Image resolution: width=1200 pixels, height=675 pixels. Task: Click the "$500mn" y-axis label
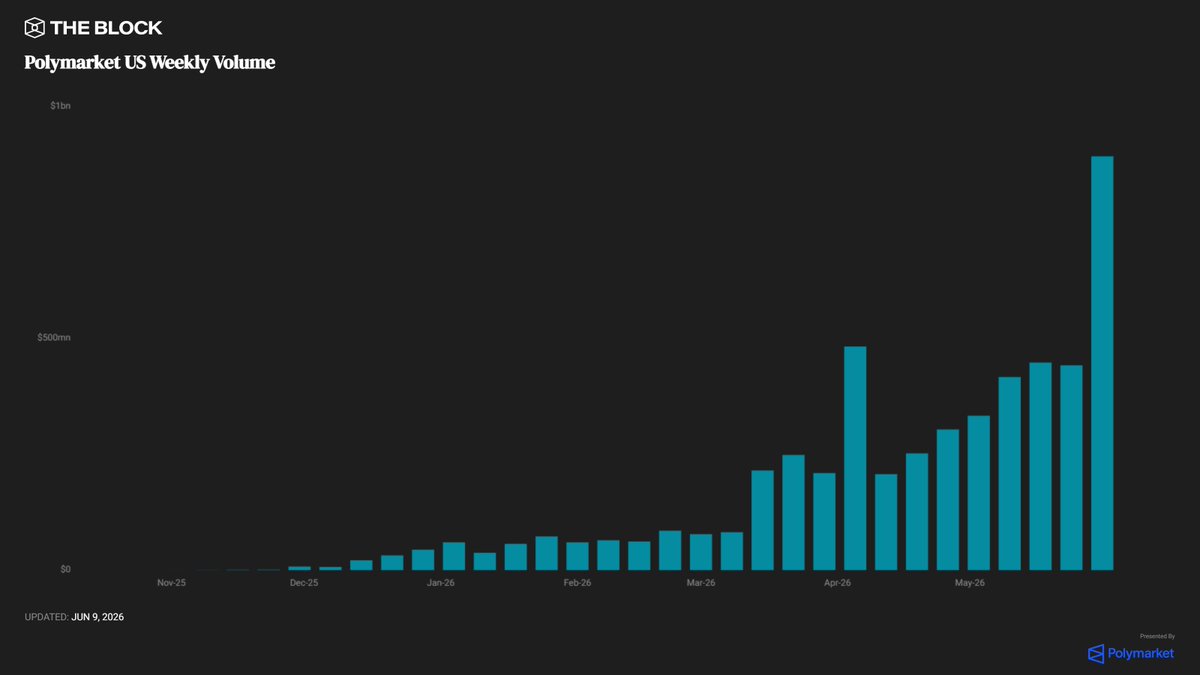tap(54, 338)
